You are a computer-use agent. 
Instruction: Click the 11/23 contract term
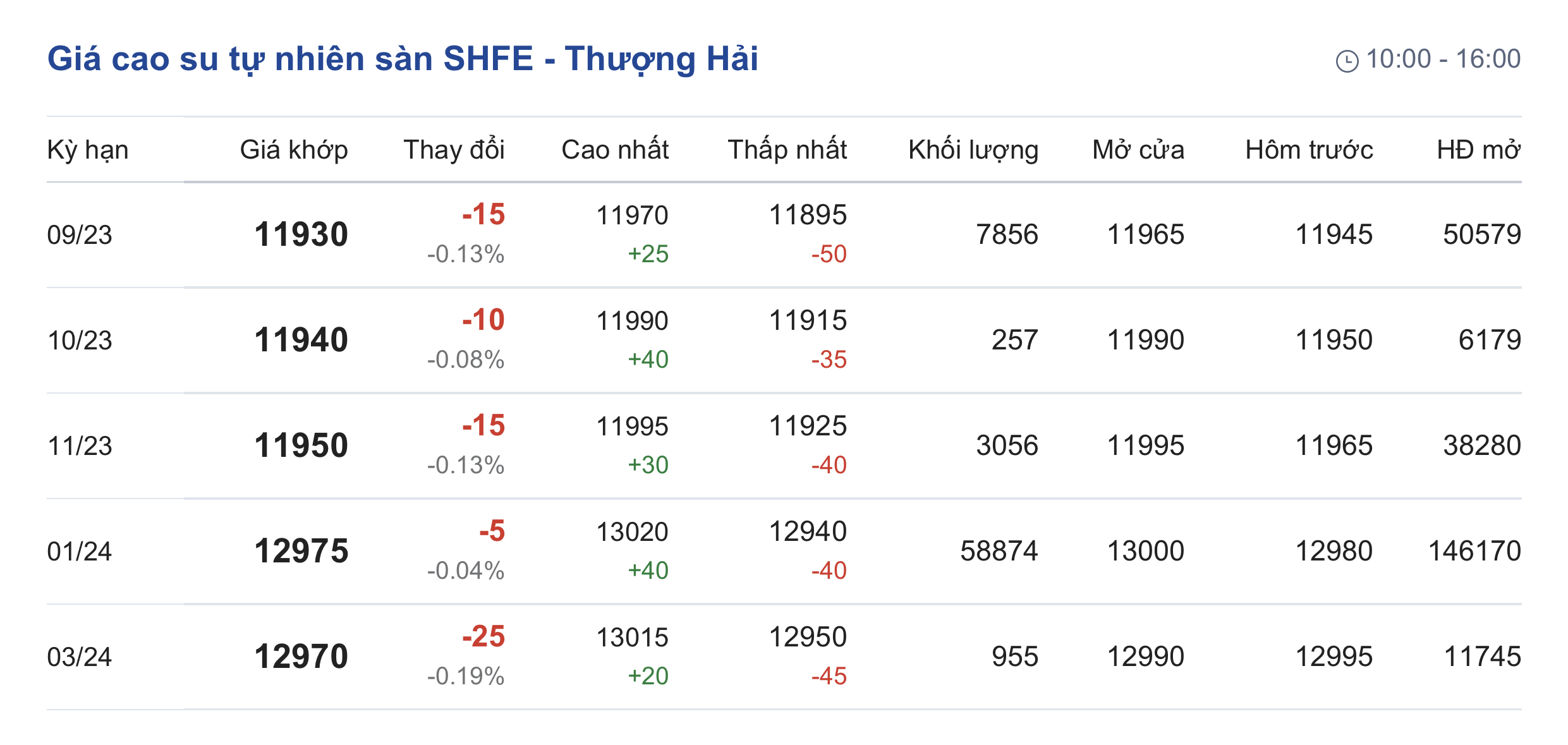coord(80,446)
